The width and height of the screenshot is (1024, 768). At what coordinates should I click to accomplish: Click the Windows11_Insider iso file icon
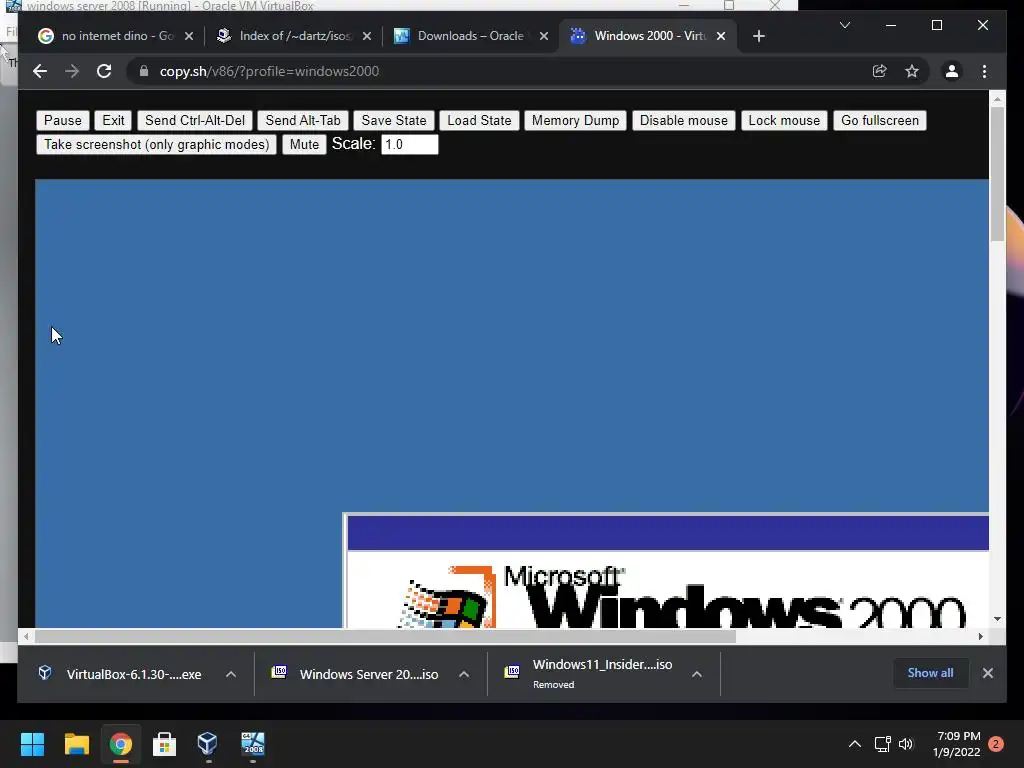tap(512, 671)
